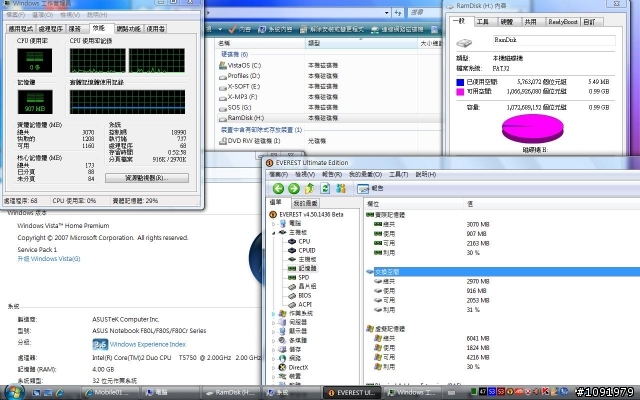Open EVEREST 報告(R) menu
The height and width of the screenshot is (400, 640).
[x=332, y=174]
